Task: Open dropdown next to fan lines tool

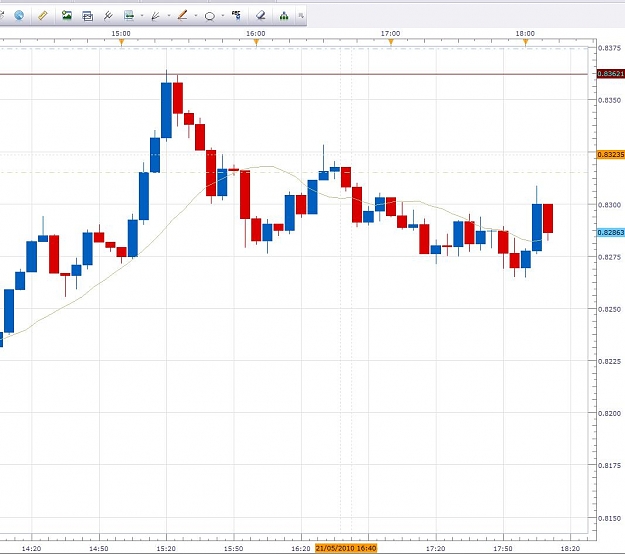Action: click(169, 16)
